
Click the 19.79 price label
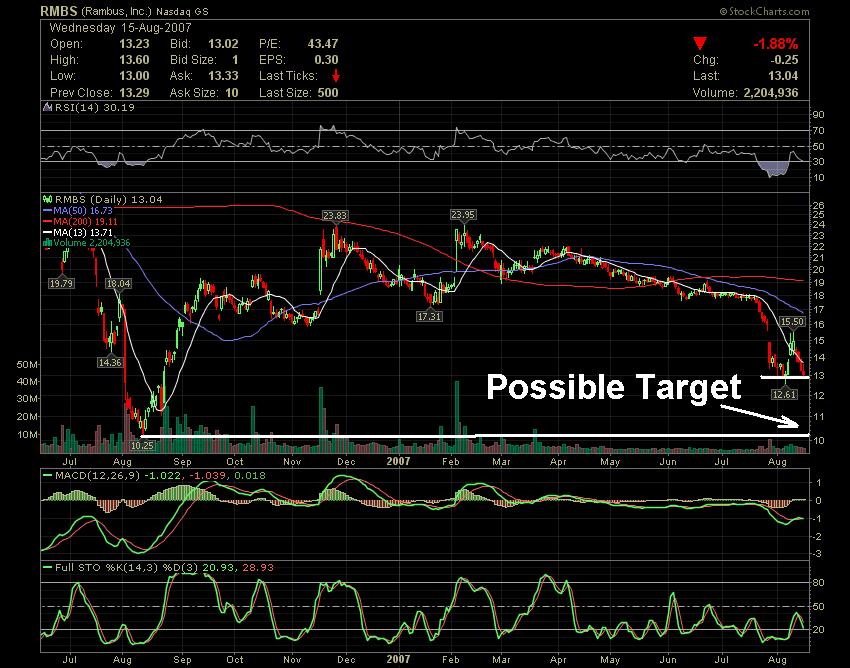click(x=61, y=283)
